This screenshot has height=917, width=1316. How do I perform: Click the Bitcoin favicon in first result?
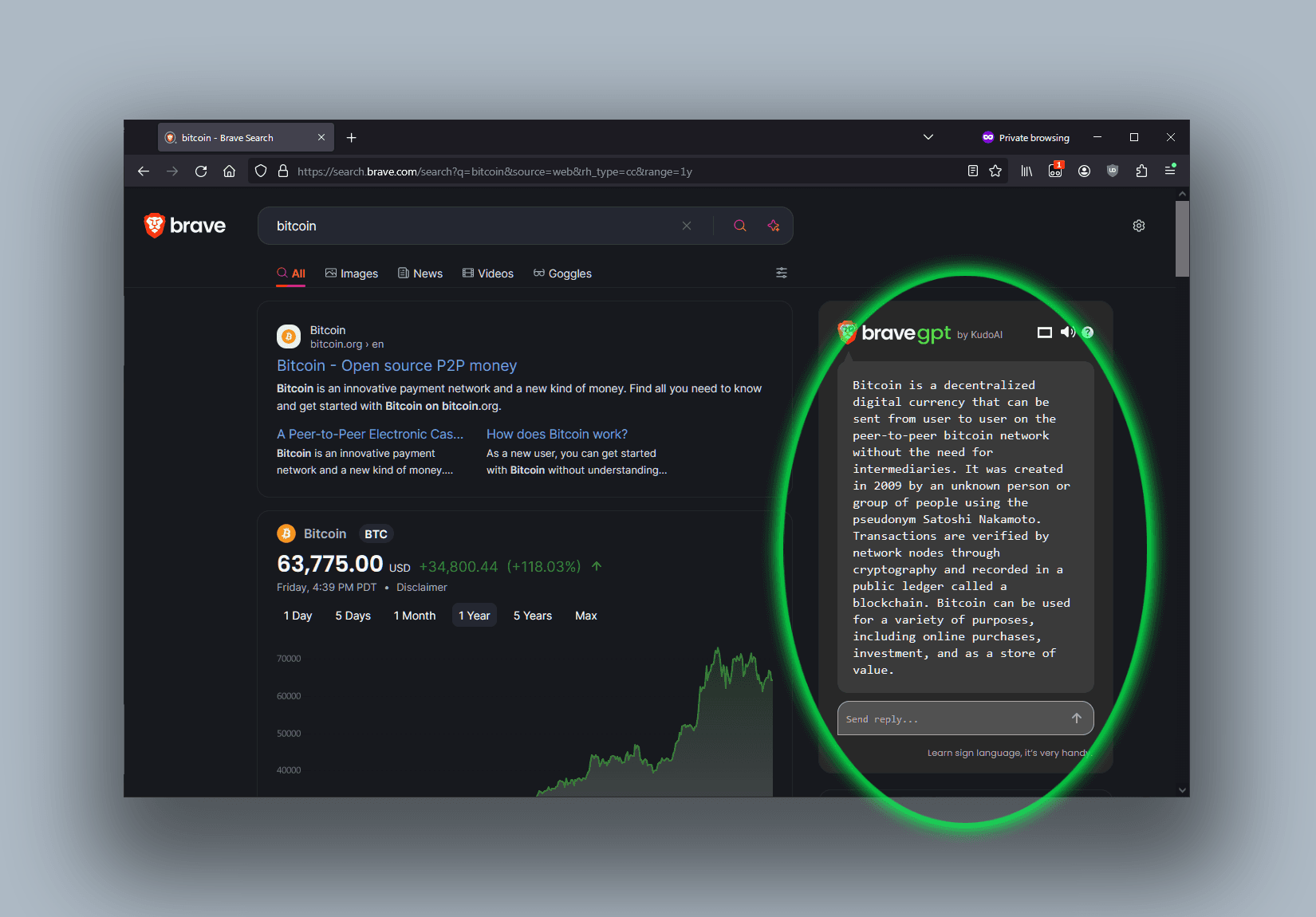(289, 336)
